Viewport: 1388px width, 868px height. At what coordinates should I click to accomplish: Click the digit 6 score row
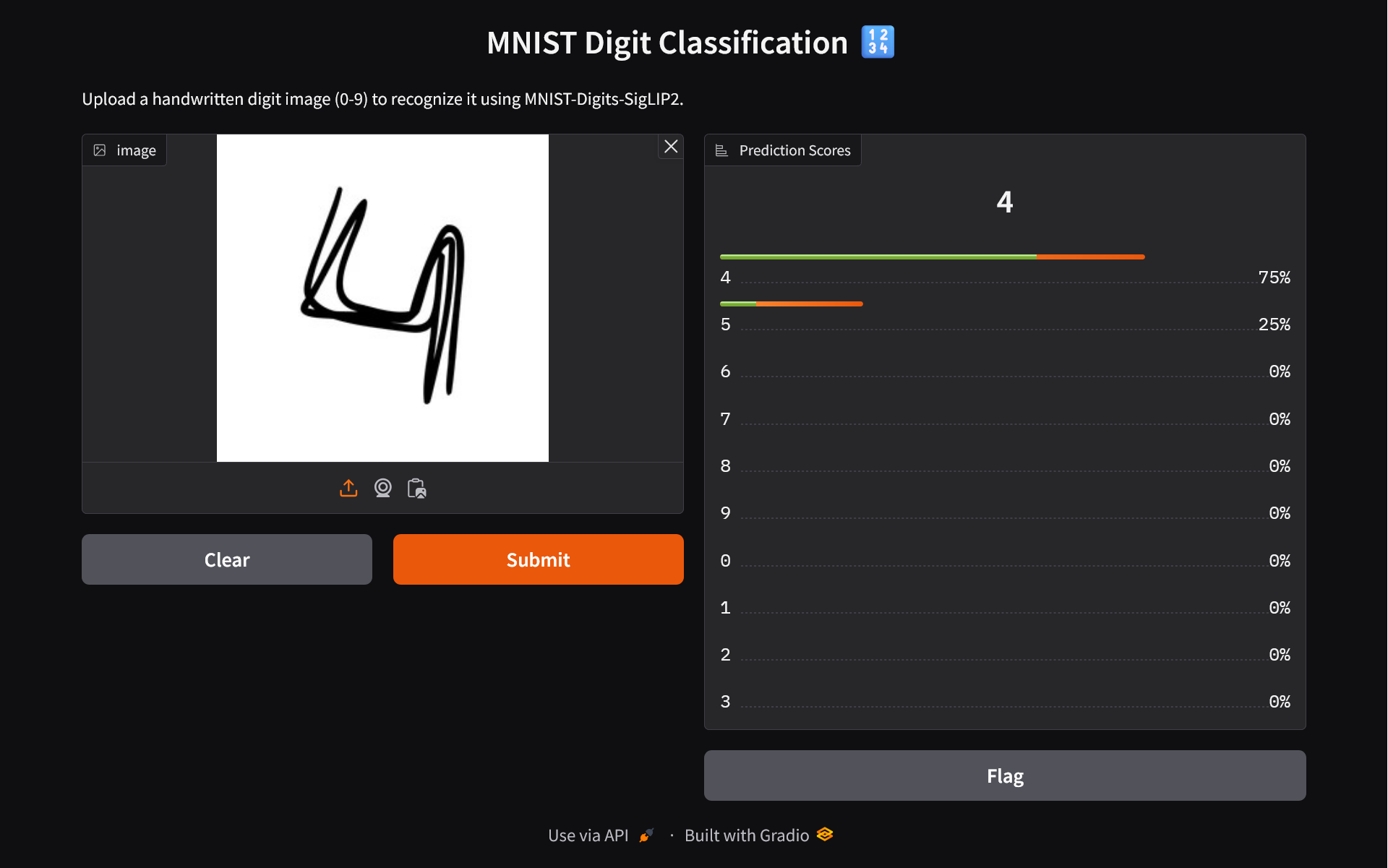(x=1004, y=371)
